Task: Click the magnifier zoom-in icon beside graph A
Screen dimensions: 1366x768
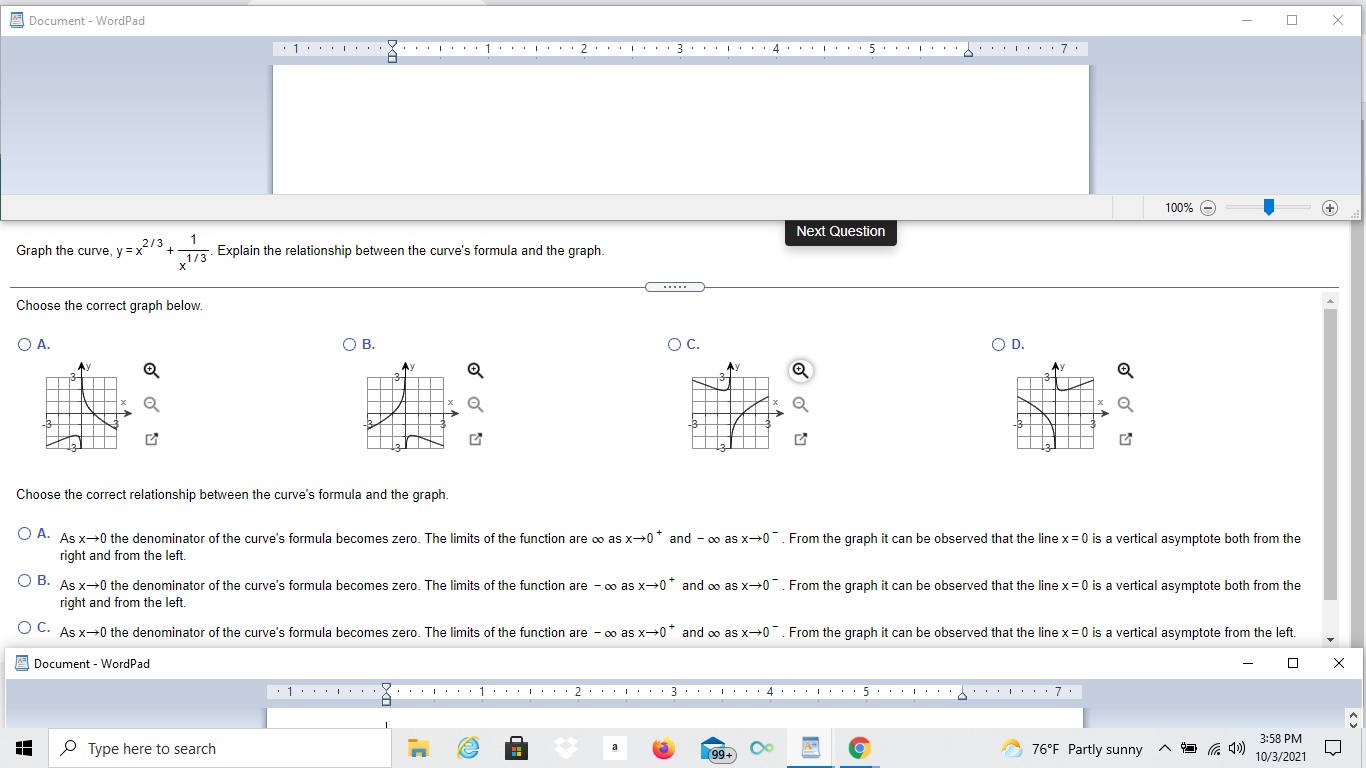Action: click(150, 370)
